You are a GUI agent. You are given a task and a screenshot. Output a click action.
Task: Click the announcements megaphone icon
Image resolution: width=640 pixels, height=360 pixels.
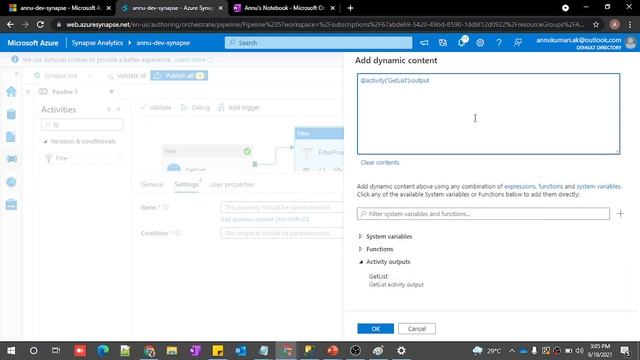[x=424, y=42]
